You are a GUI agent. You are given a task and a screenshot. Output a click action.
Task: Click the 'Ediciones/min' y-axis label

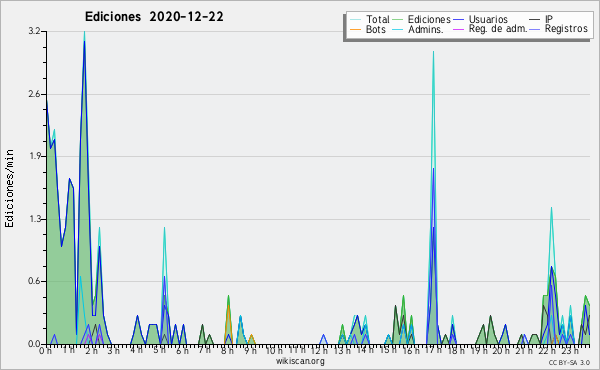pos(9,188)
